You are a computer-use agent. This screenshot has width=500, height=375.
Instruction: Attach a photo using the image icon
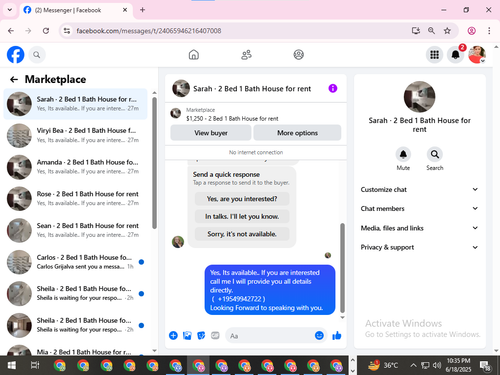(187, 335)
